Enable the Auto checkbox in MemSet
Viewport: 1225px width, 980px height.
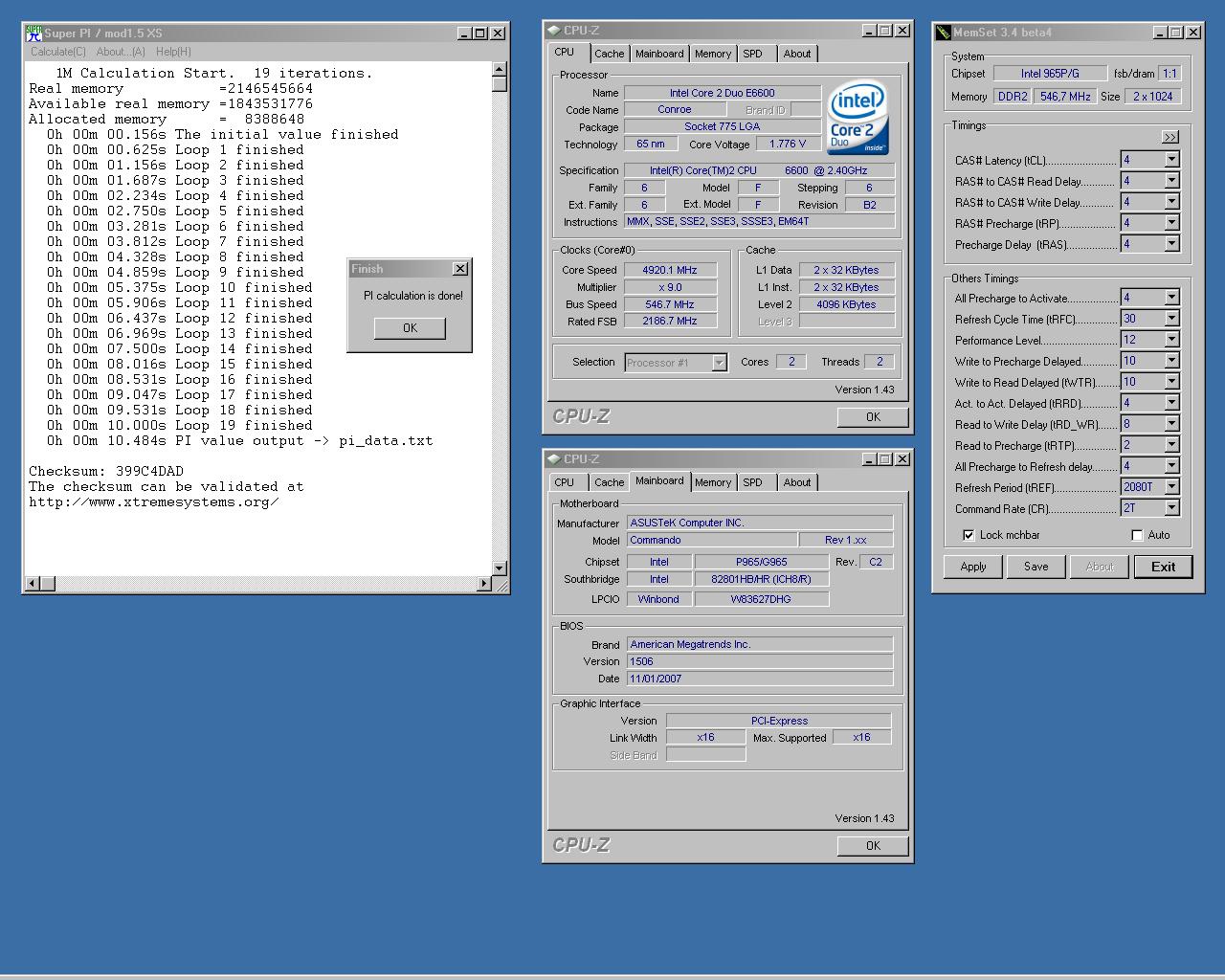[1137, 535]
